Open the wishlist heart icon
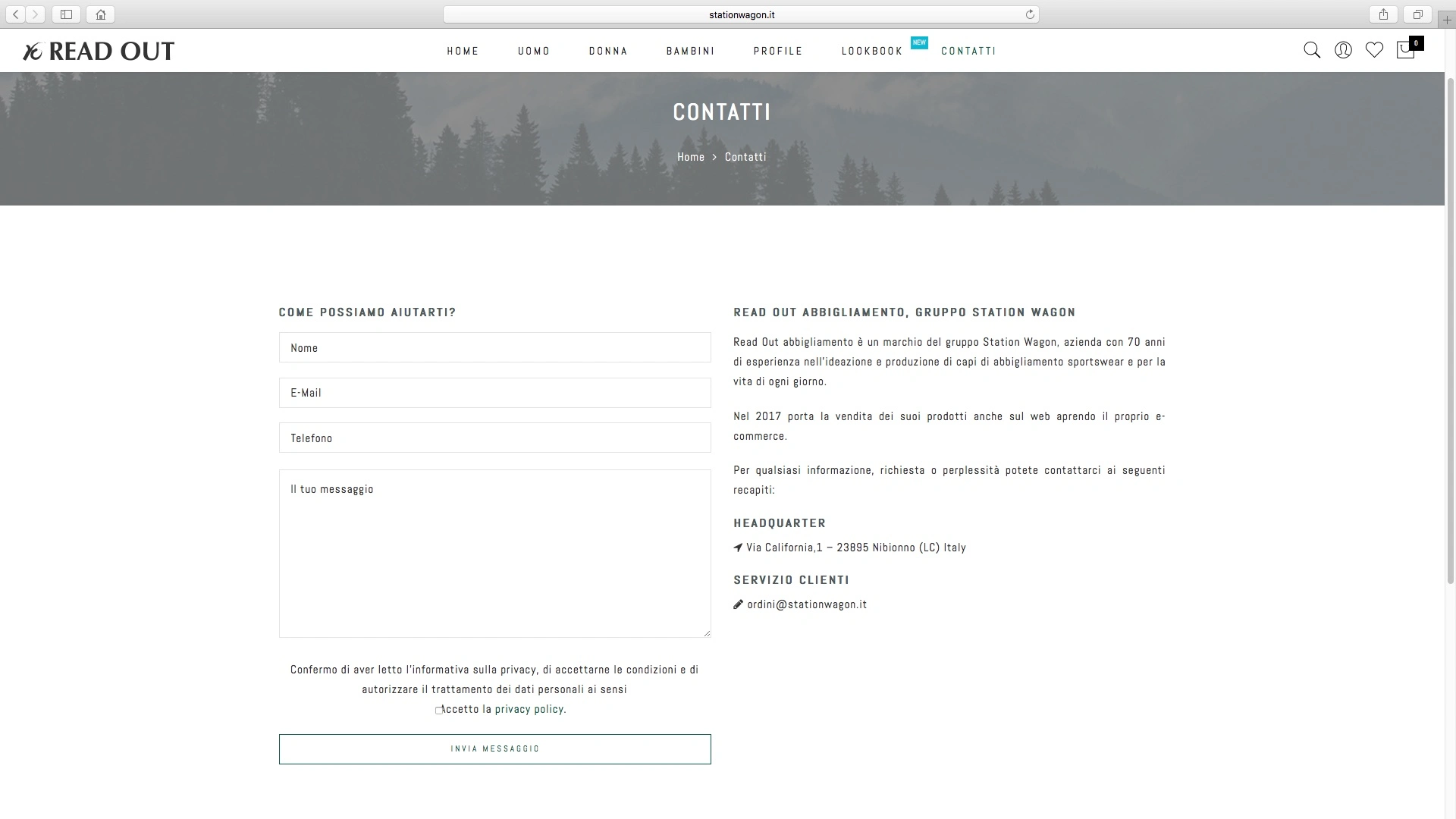 1374,50
